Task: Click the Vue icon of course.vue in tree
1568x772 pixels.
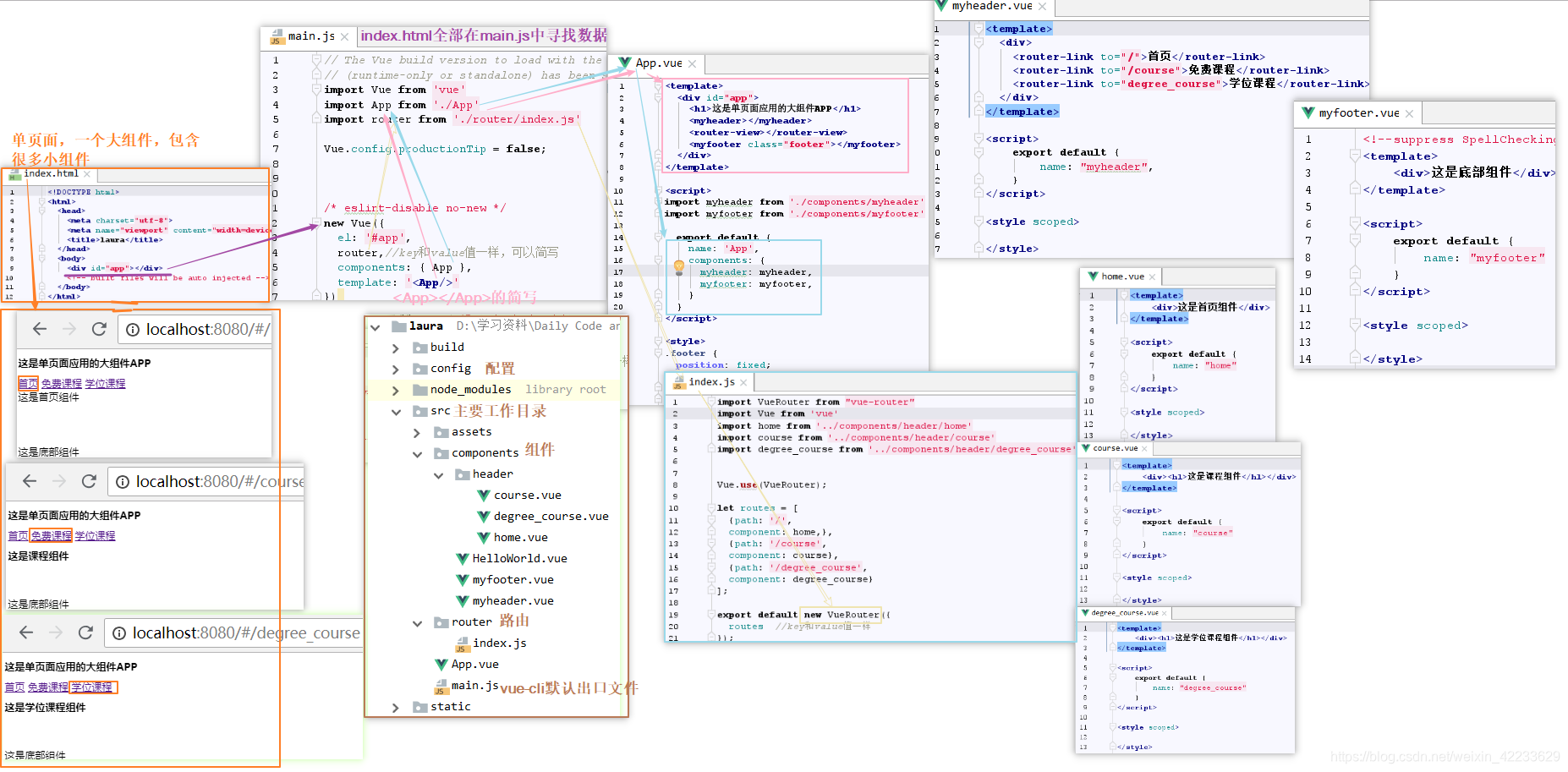Action: tap(484, 495)
